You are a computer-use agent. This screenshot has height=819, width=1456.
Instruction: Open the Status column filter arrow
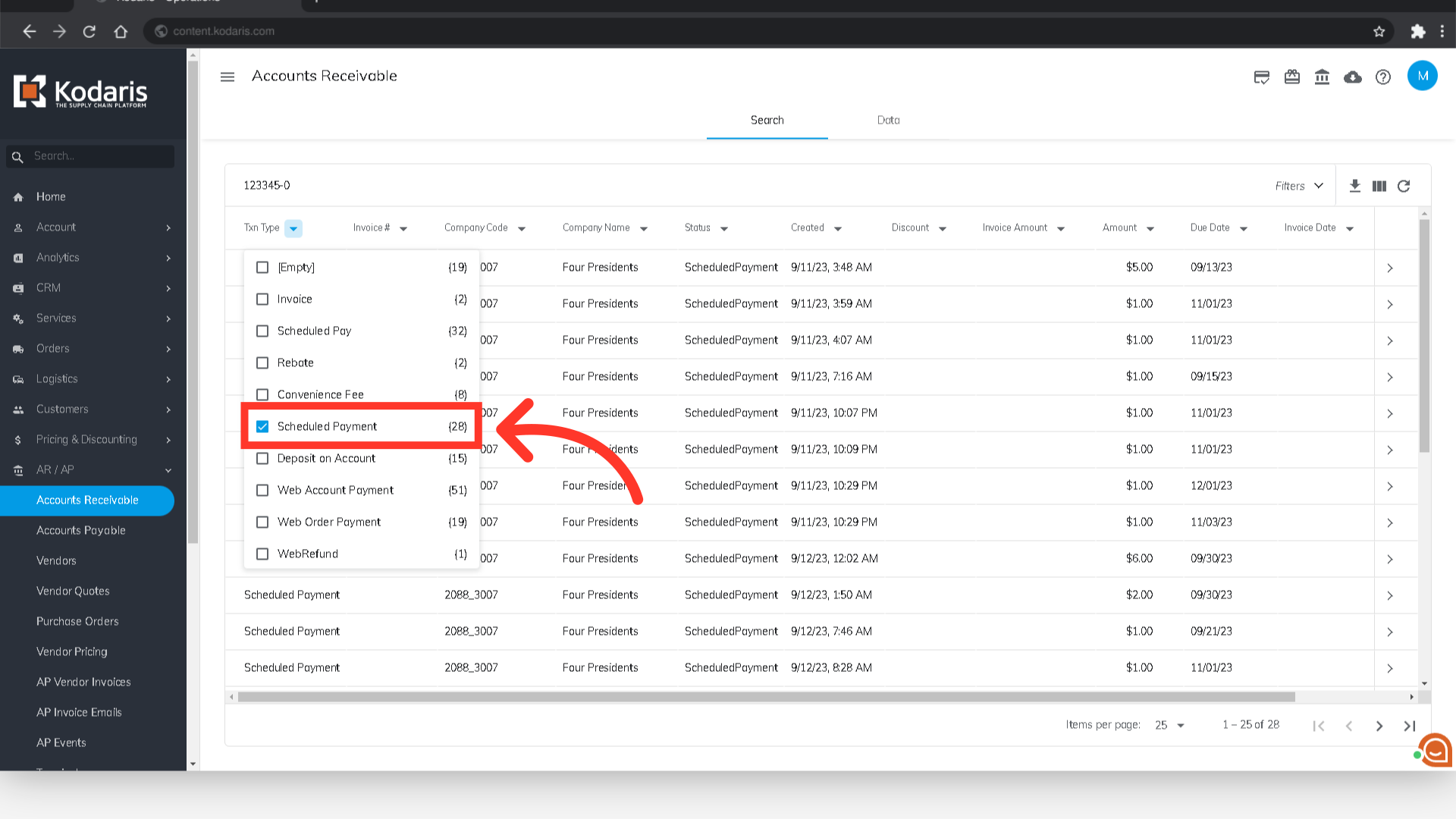(x=724, y=228)
